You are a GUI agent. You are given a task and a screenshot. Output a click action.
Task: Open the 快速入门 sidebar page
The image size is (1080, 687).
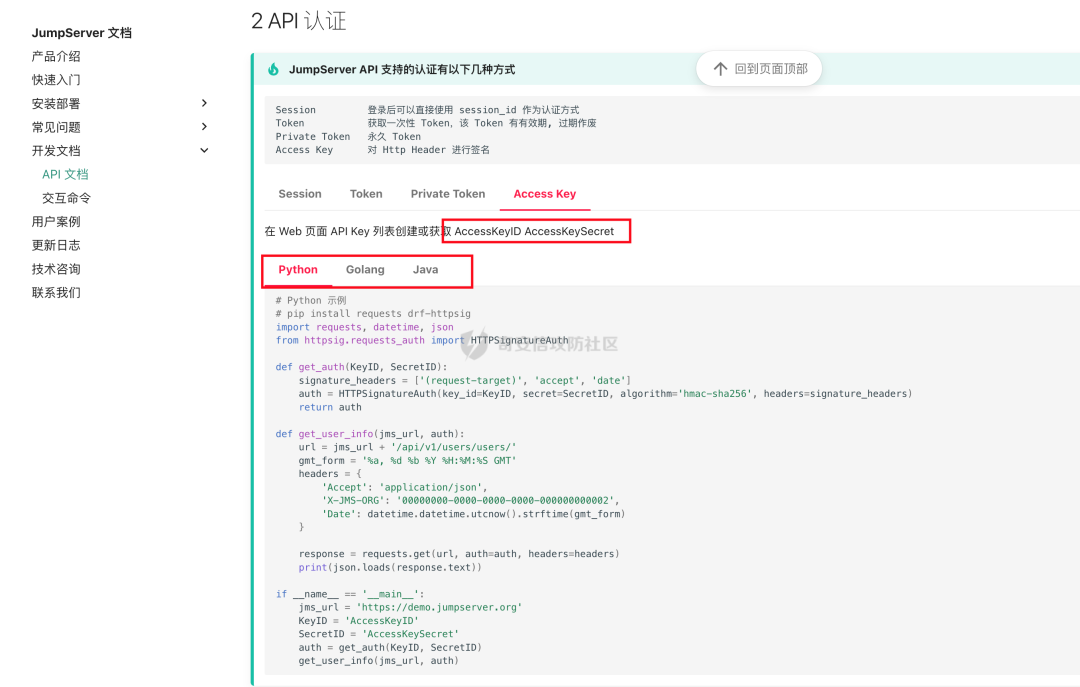point(56,80)
